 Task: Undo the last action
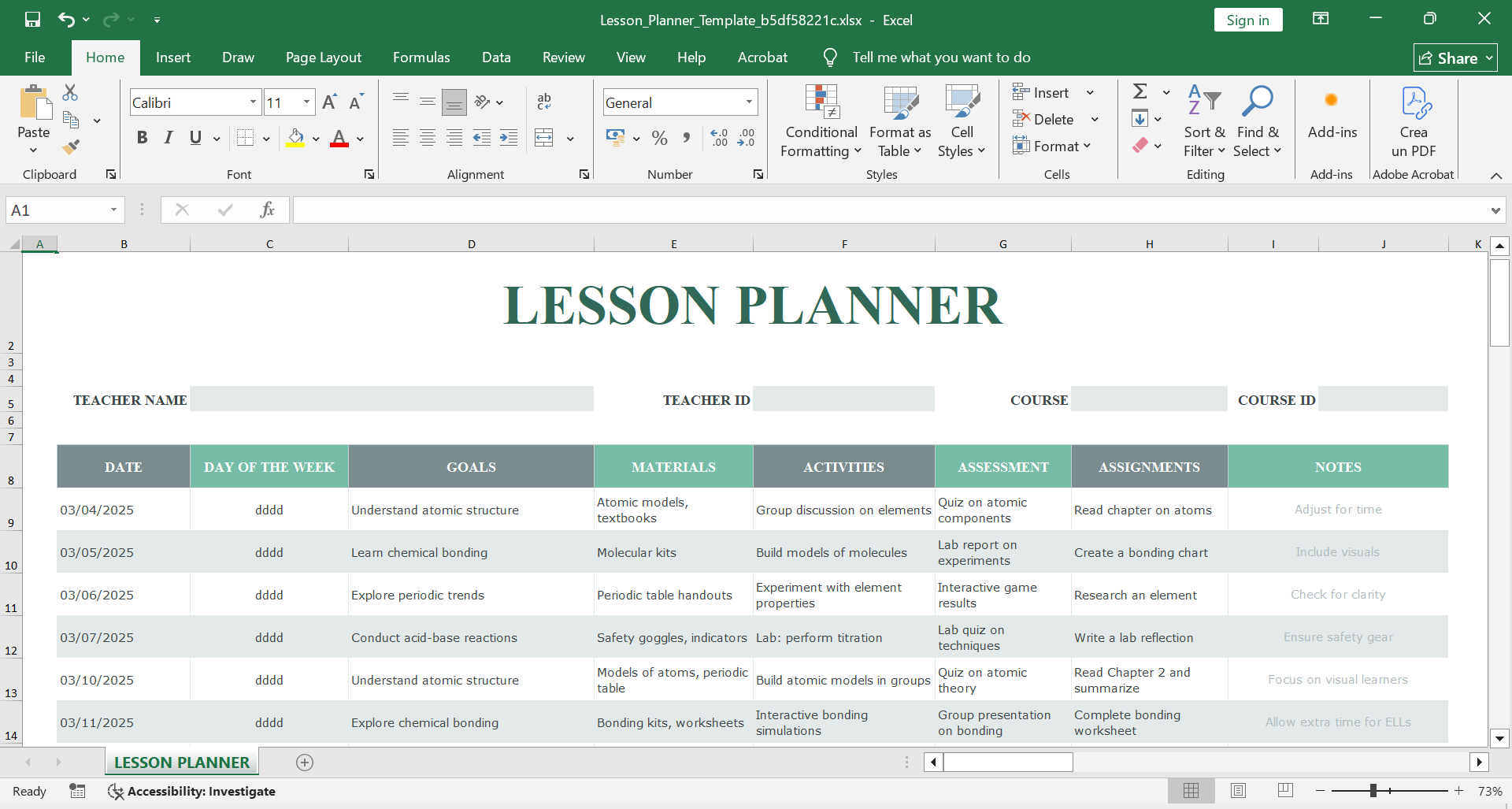[x=67, y=20]
